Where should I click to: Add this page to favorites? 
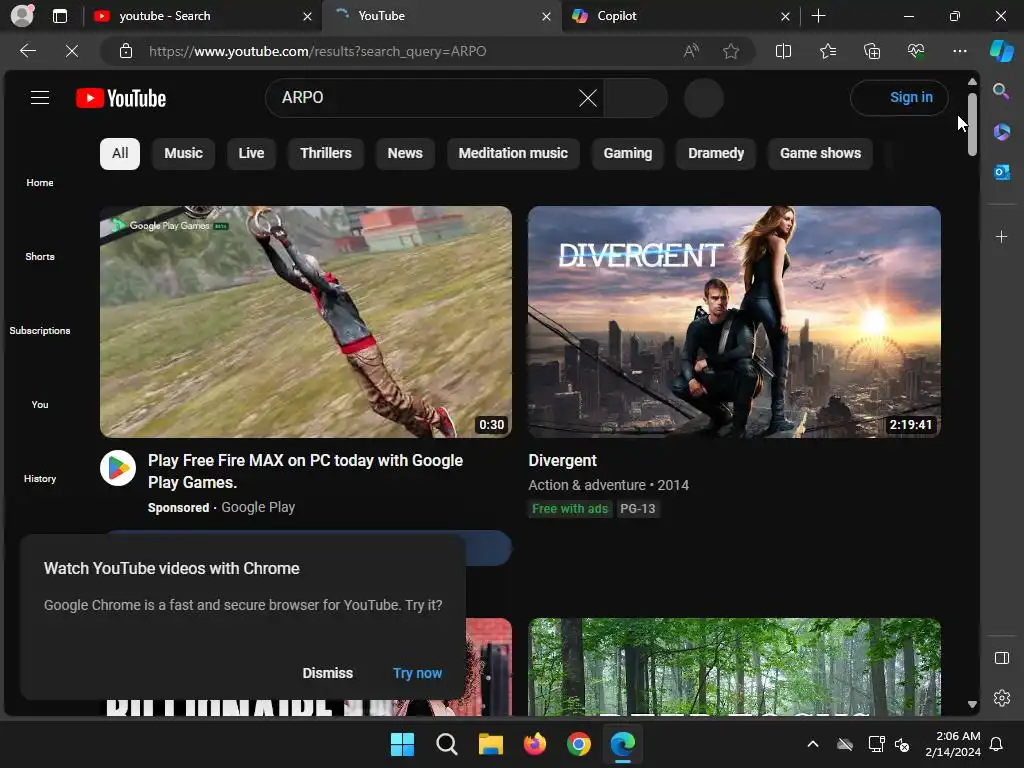pos(731,51)
